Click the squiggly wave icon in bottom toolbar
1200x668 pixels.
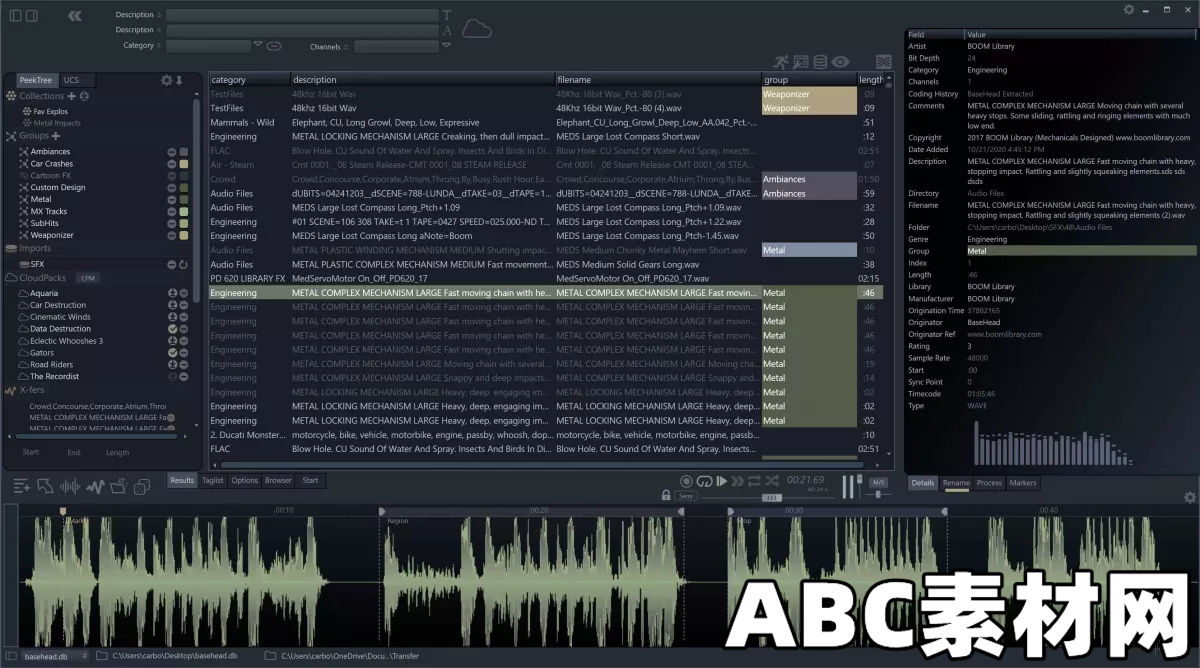[x=95, y=486]
